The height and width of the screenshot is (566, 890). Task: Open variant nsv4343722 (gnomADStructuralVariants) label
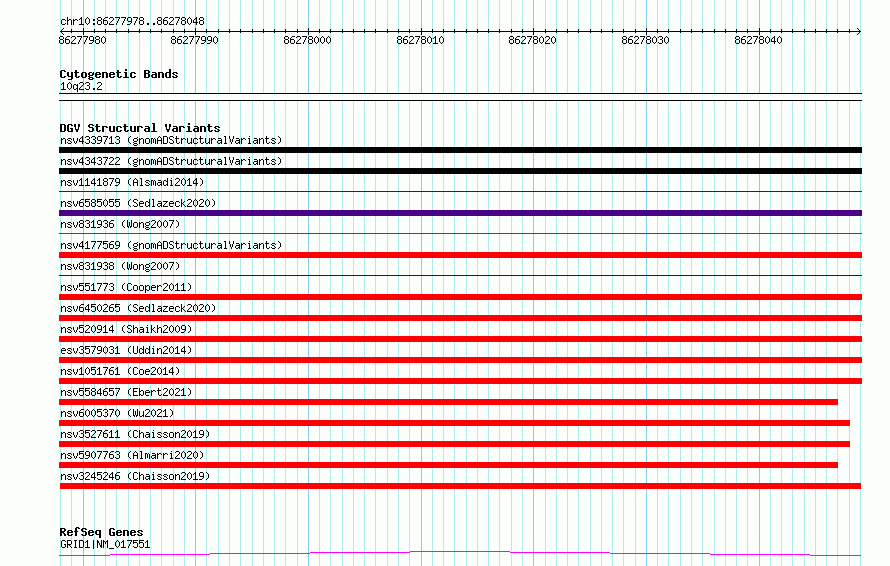(x=171, y=161)
